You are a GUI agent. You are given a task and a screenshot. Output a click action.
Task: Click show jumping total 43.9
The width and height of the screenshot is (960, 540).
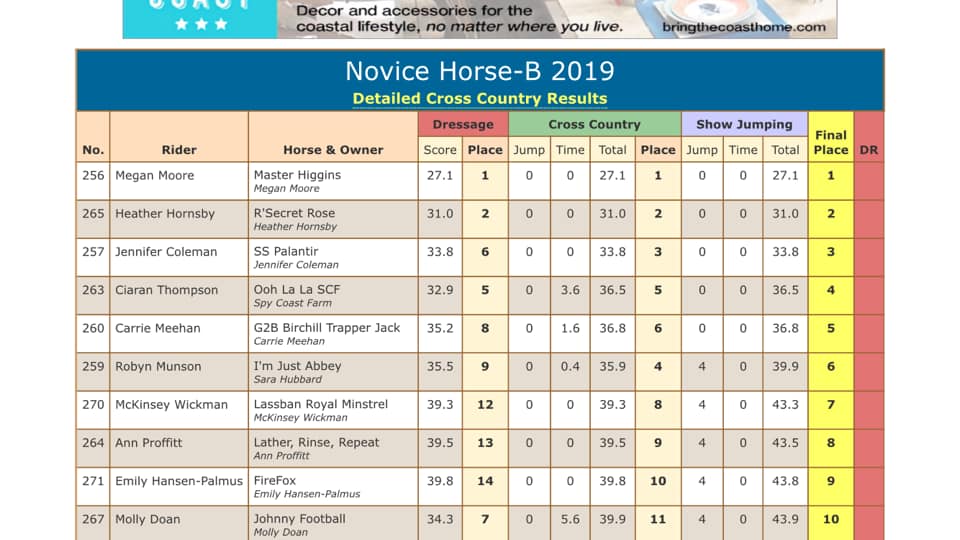[785, 519]
